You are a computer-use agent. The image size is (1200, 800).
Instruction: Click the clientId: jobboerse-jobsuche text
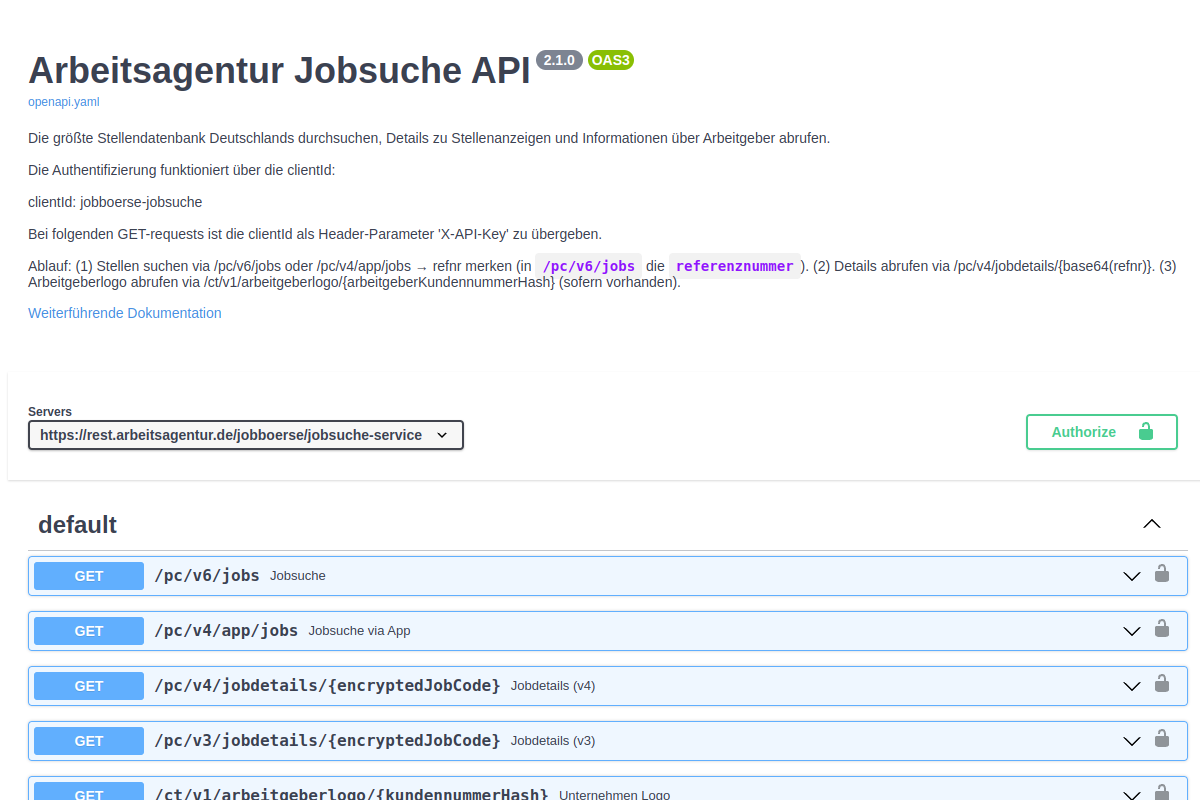115,202
